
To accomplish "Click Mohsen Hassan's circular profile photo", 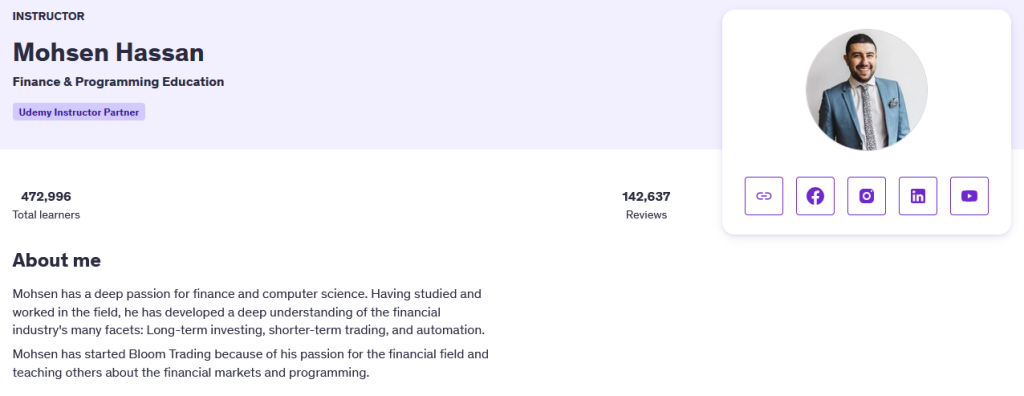I will pyautogui.click(x=867, y=90).
